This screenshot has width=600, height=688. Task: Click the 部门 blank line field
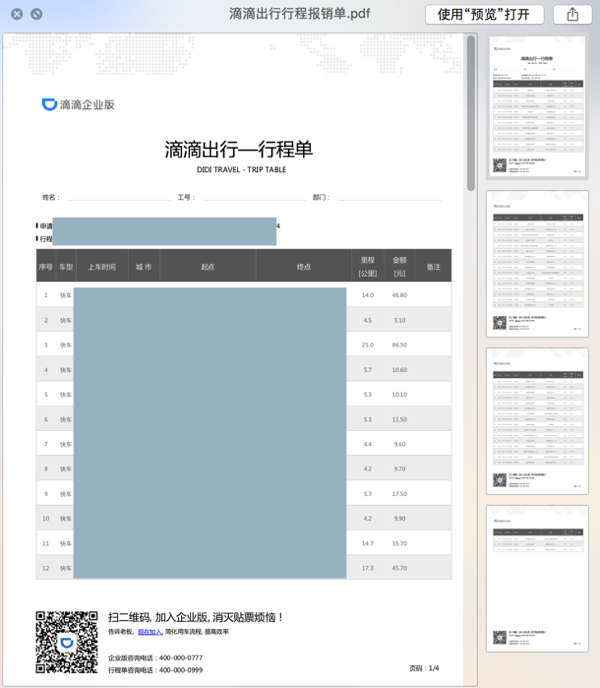click(x=390, y=198)
